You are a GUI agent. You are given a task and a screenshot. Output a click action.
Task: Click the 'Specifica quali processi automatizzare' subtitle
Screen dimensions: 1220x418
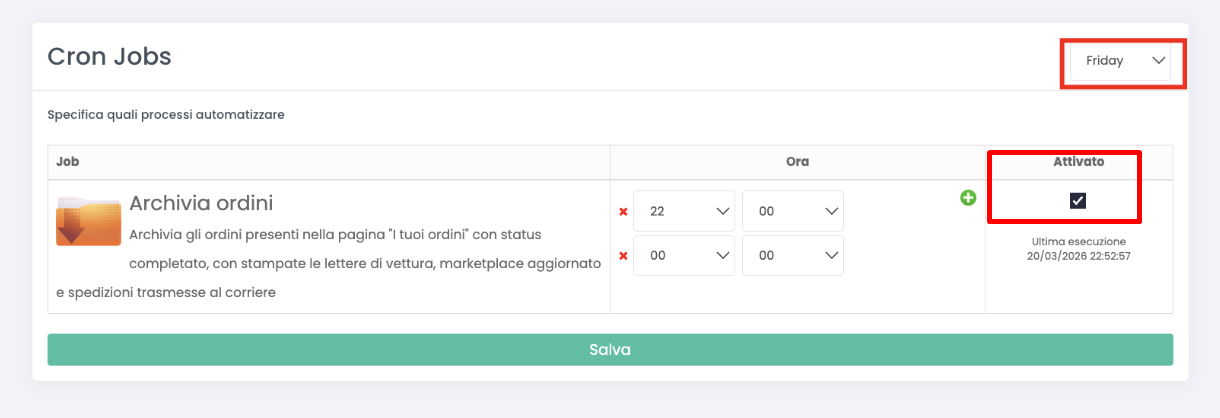tap(166, 115)
